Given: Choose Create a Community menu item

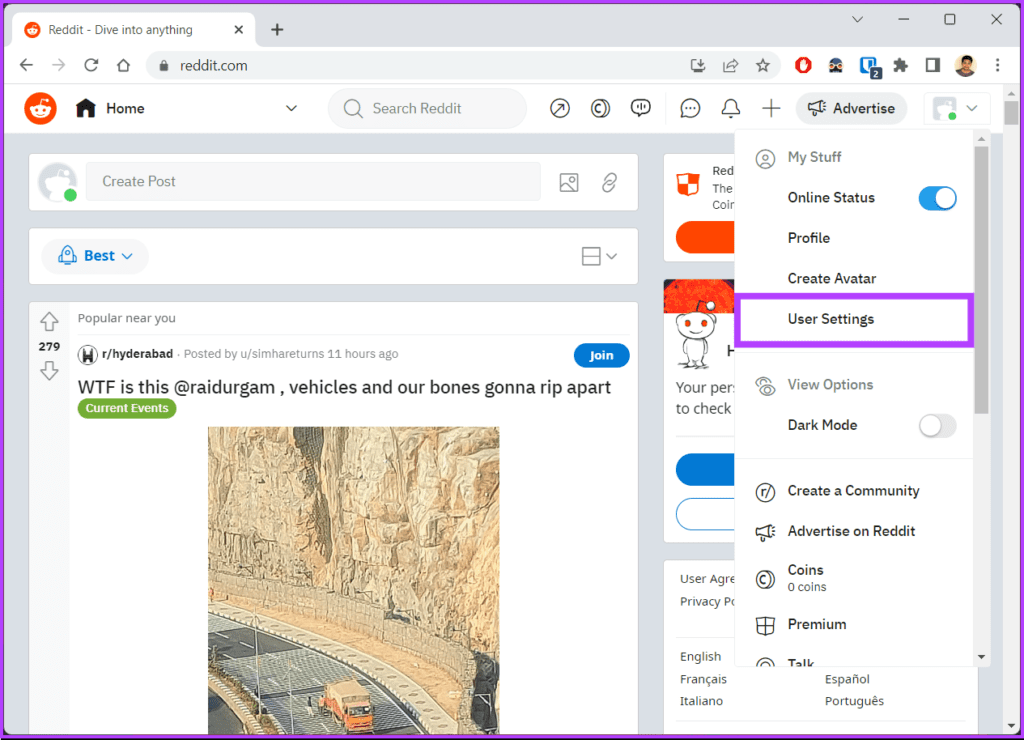Looking at the screenshot, I should pos(854,491).
